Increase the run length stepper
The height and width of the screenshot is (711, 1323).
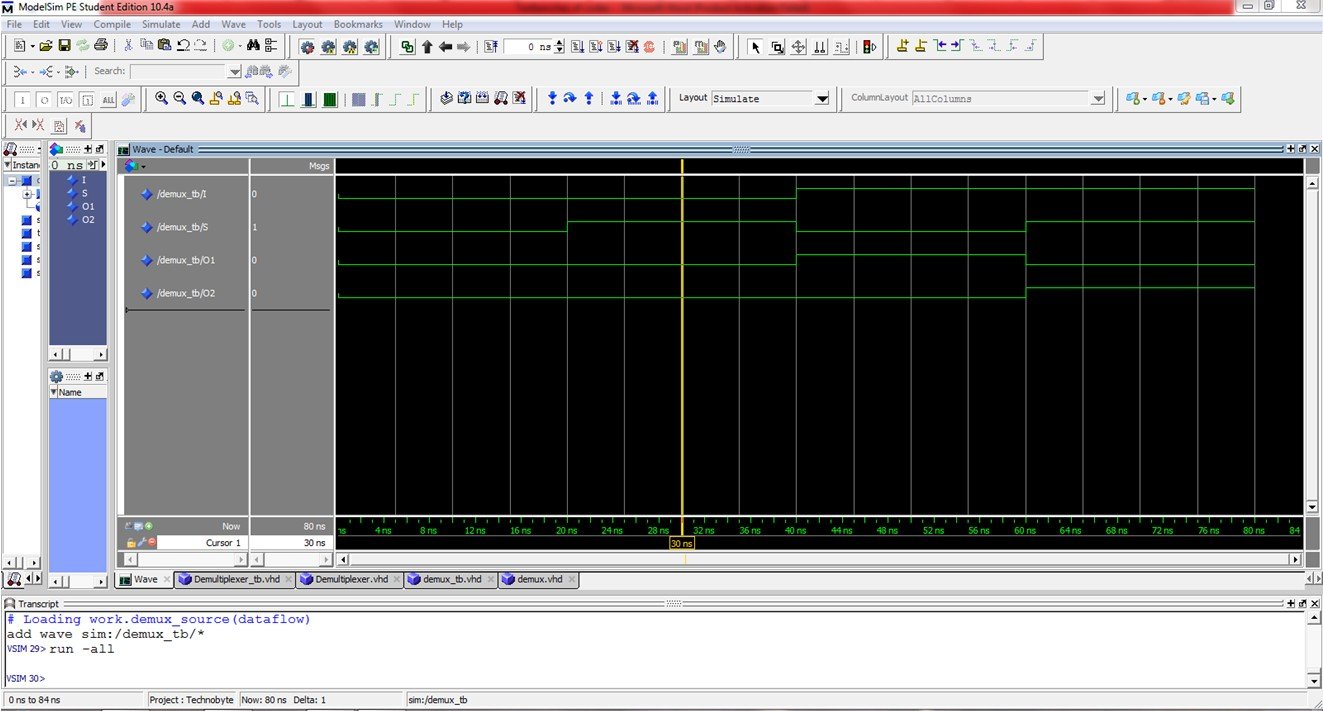(x=559, y=43)
